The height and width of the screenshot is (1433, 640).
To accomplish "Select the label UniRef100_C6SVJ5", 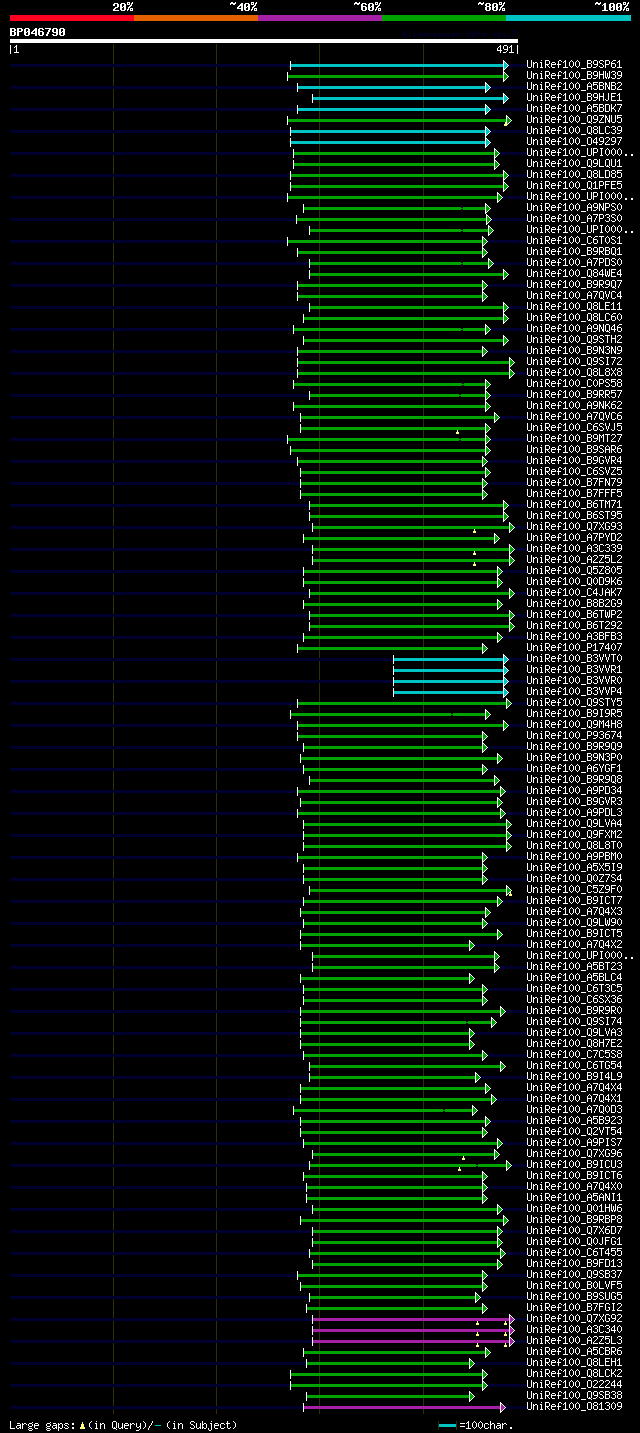I will click(x=574, y=428).
